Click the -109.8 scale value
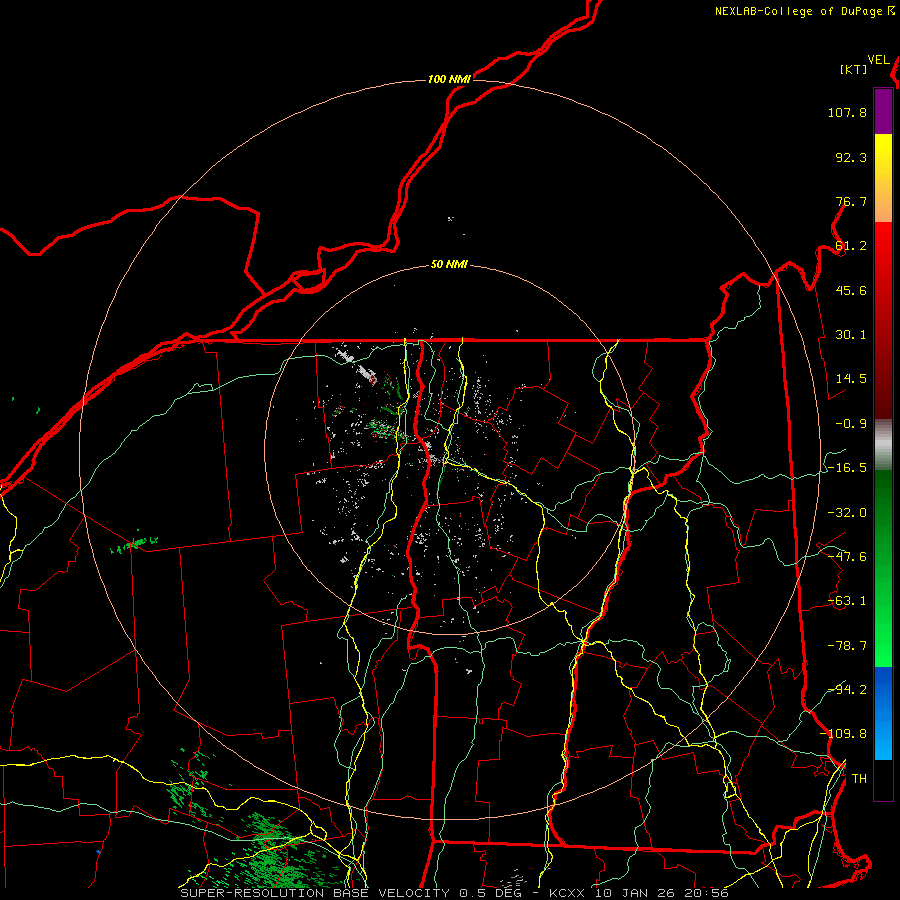The width and height of the screenshot is (900, 900). pos(843,734)
